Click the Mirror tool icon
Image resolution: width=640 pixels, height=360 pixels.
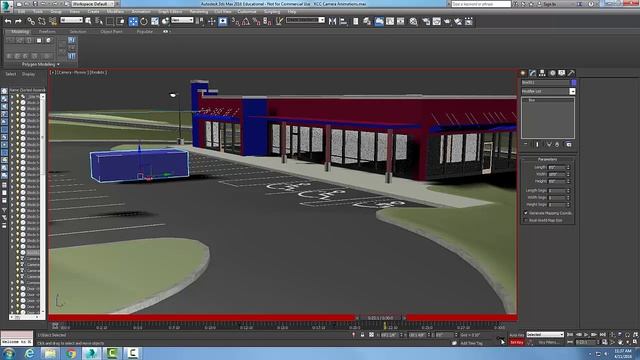click(x=332, y=22)
